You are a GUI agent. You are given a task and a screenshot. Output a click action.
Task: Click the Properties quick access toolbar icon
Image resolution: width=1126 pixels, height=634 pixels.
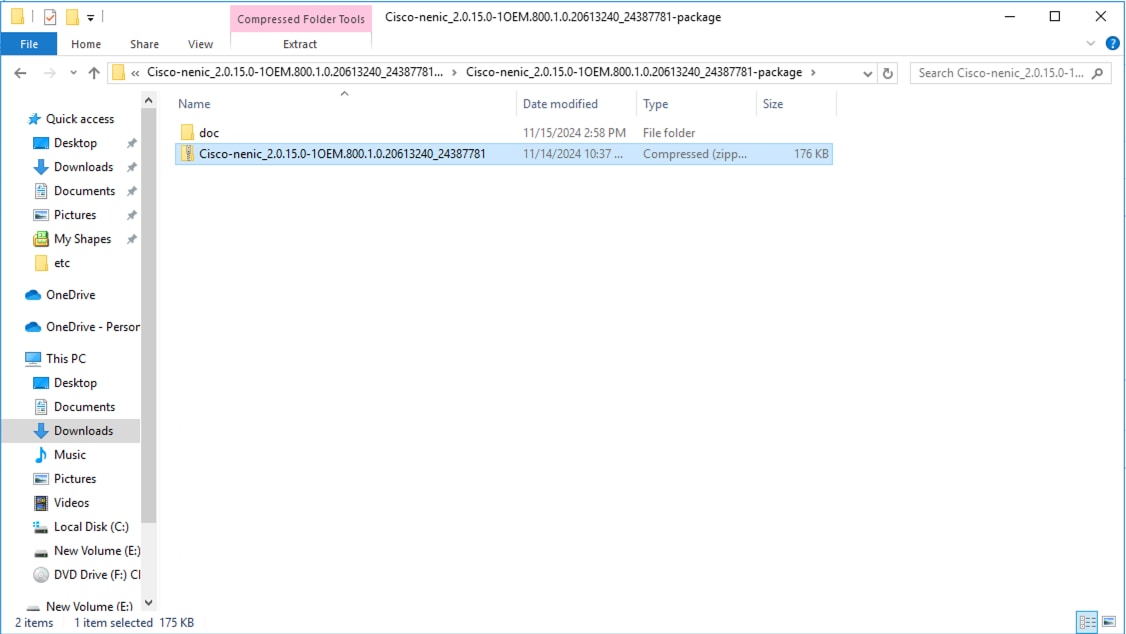(50, 17)
